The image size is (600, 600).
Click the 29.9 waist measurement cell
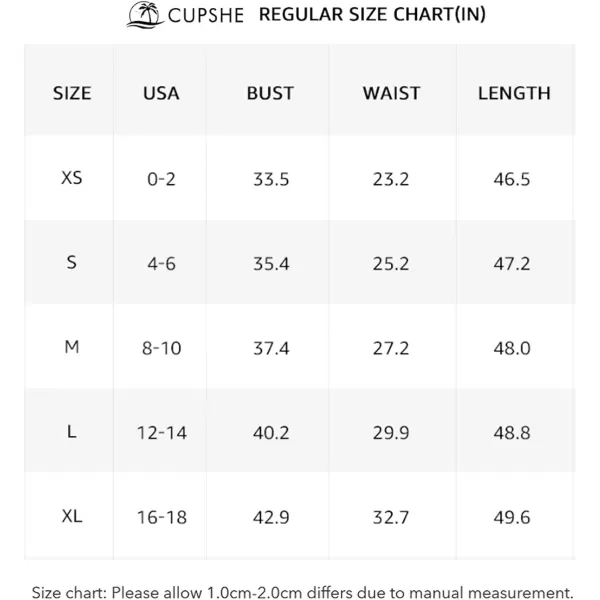coord(391,433)
